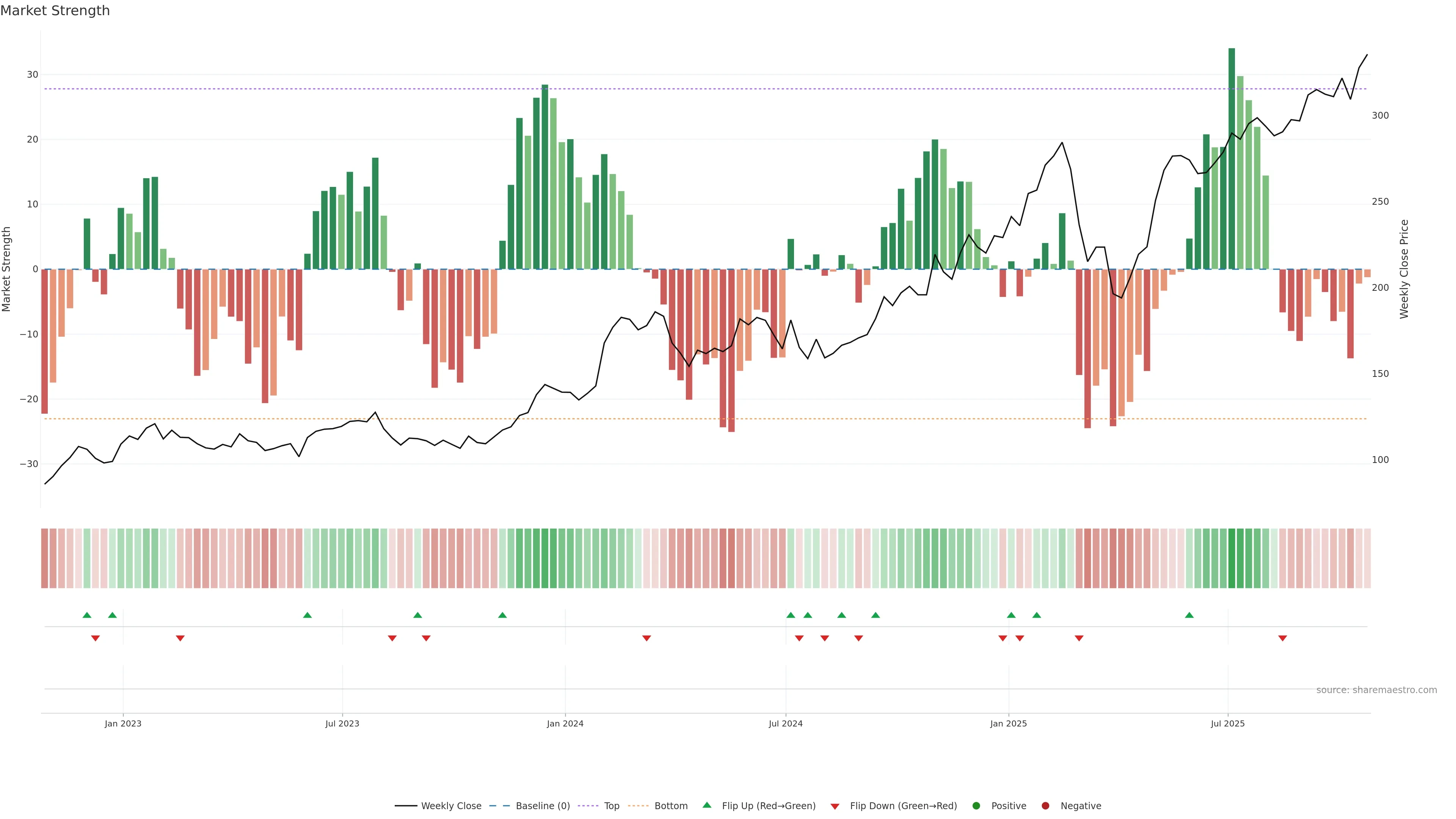Screen dimensions: 1456x819
Task: Click the last green flip-up marker before Jul 2025
Action: coord(1189,615)
